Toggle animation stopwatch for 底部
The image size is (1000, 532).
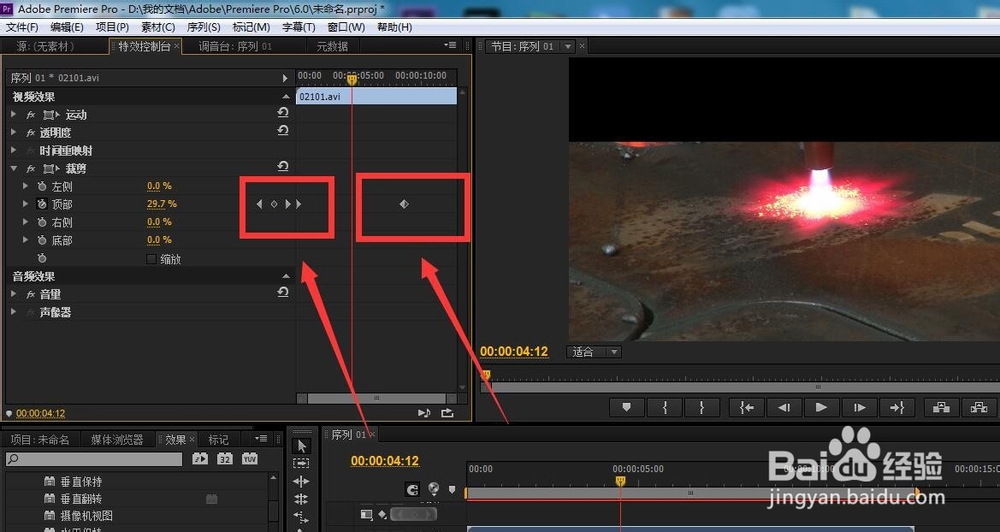pos(42,240)
